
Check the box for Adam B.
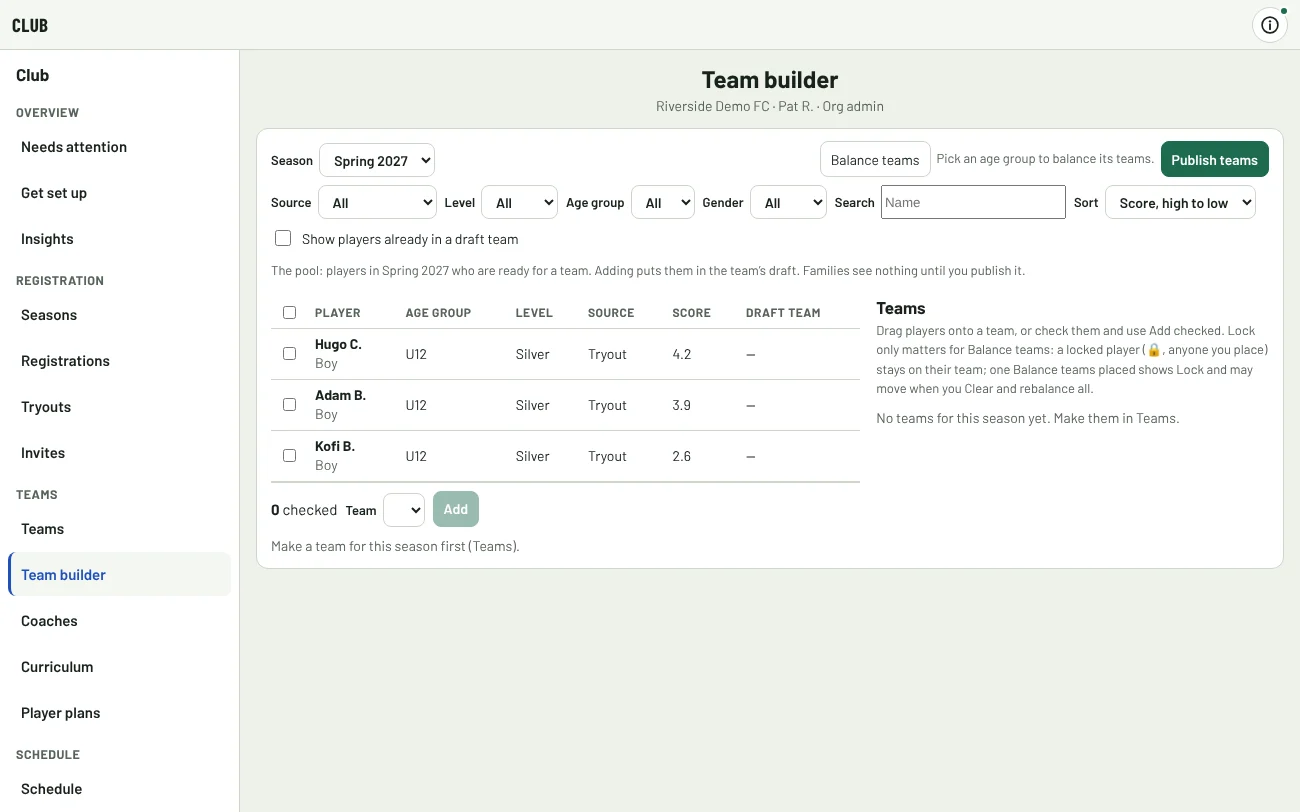pyautogui.click(x=289, y=405)
